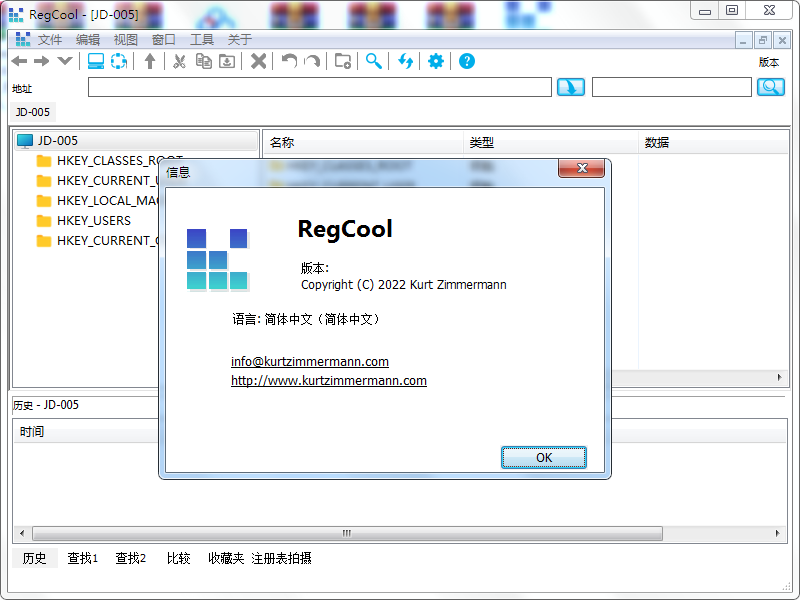The image size is (800, 600).
Task: Click the Undo toolbar icon
Action: pos(289,61)
